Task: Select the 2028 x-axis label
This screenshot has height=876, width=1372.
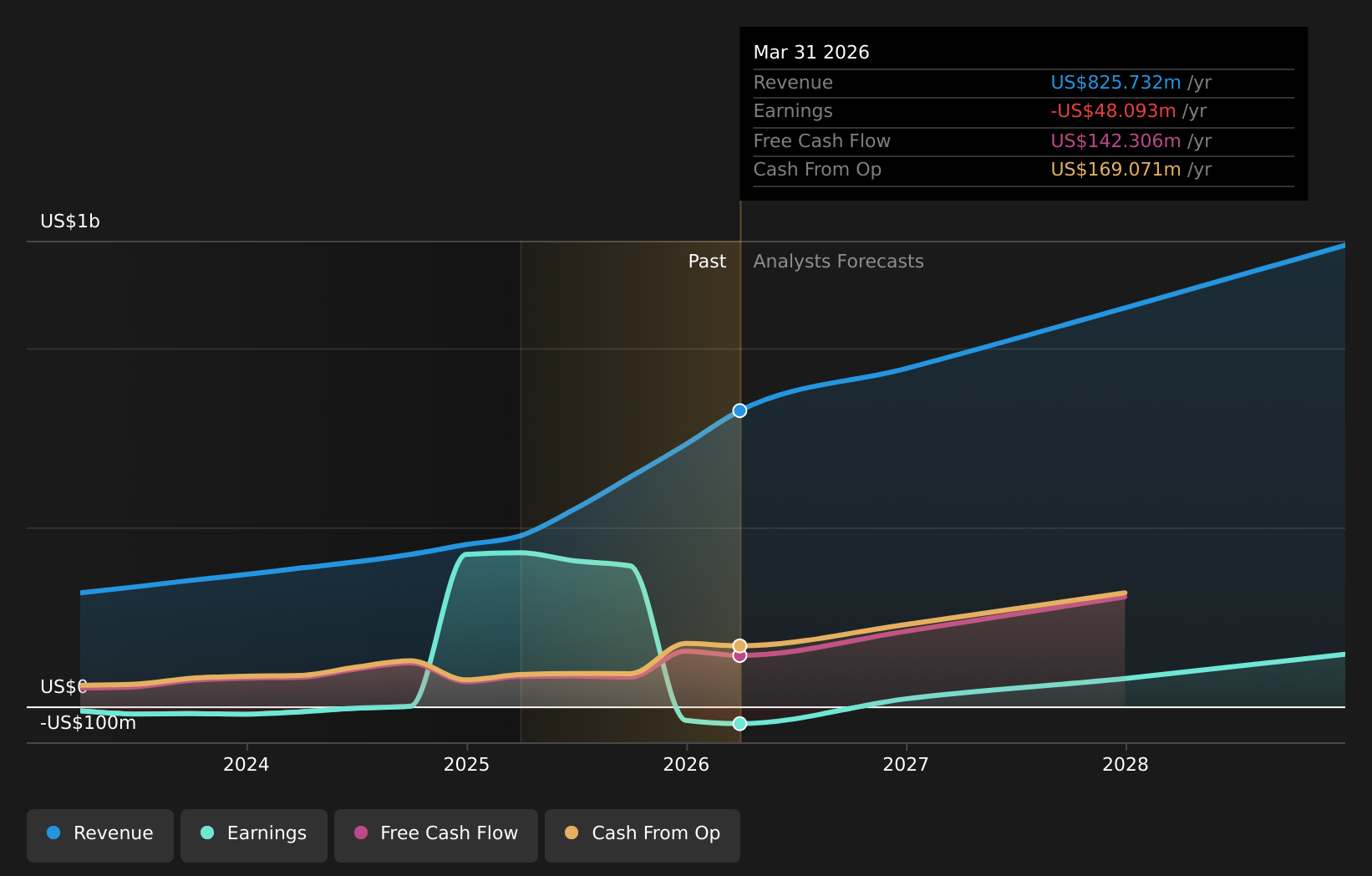Action: (x=1126, y=765)
